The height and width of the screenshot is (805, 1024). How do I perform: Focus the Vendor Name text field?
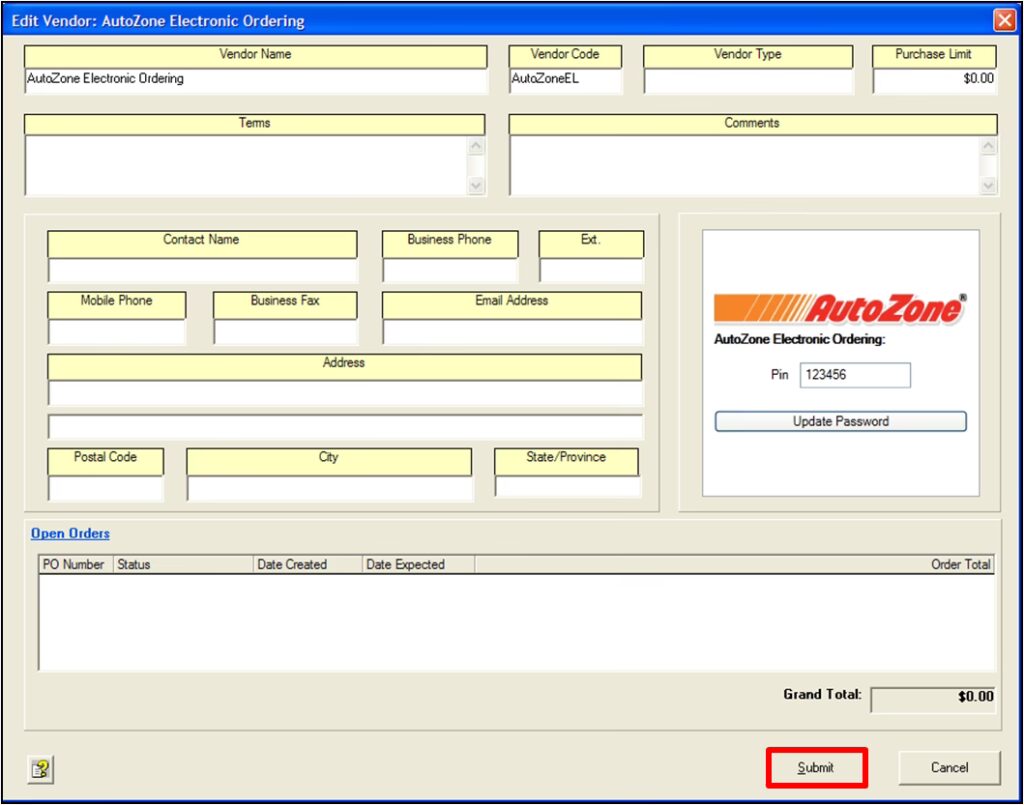pyautogui.click(x=255, y=81)
